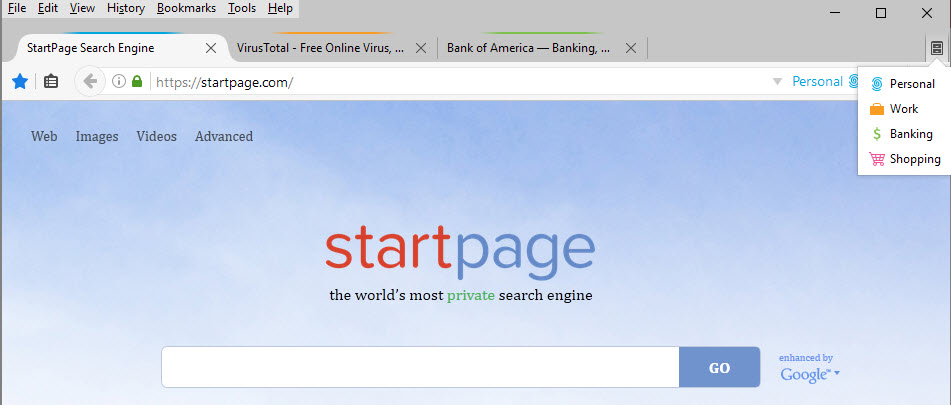Click the Advanced search link
Viewport: 951px width, 405px height.
click(224, 136)
